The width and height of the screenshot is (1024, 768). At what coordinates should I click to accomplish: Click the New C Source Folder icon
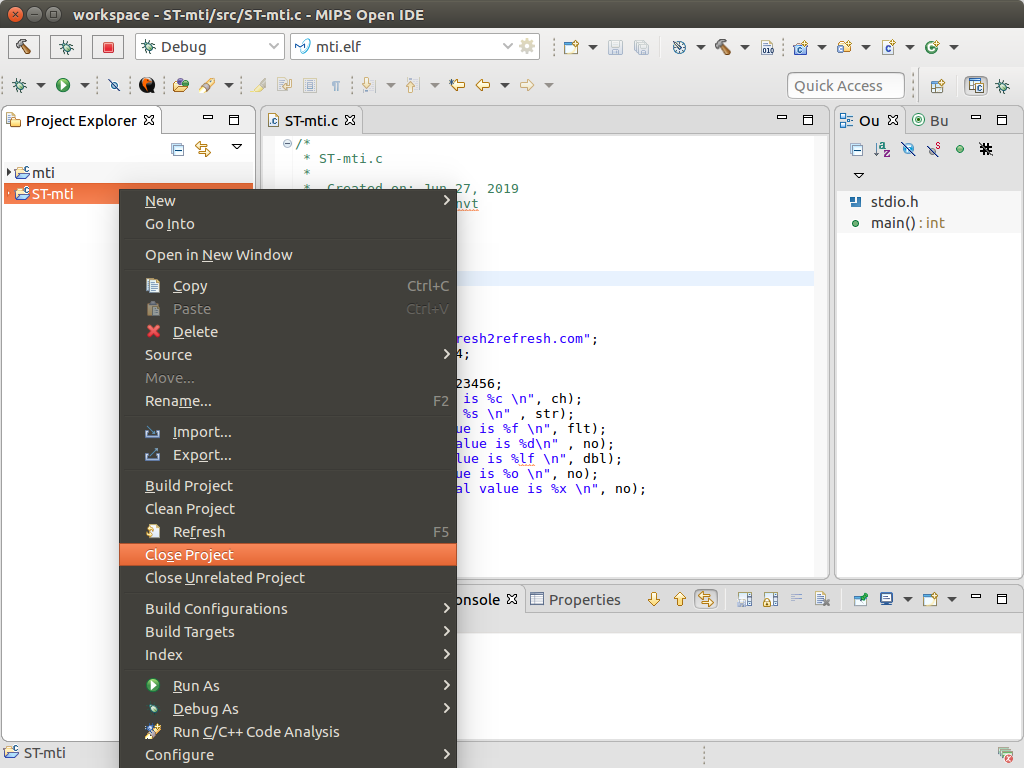pos(844,47)
